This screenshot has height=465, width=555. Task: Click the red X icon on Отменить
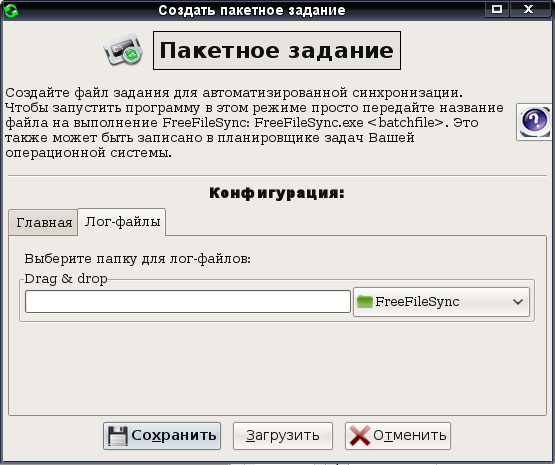(x=359, y=436)
